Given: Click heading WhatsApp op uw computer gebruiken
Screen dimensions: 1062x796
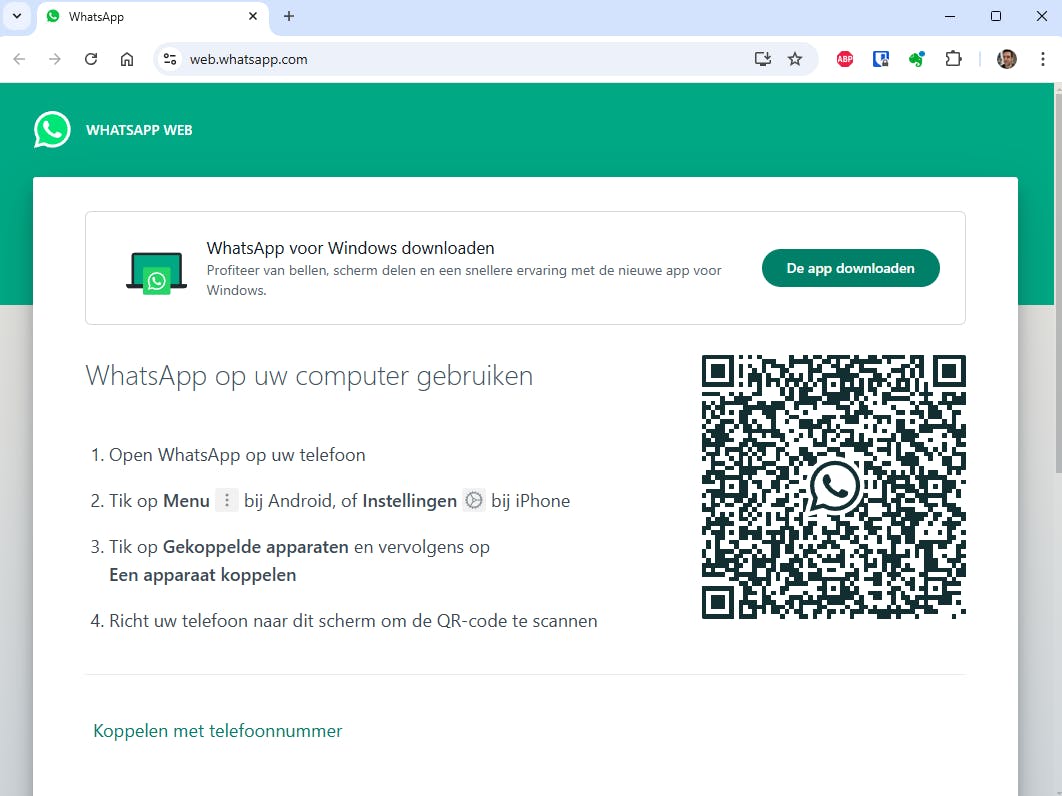Looking at the screenshot, I should 310,376.
